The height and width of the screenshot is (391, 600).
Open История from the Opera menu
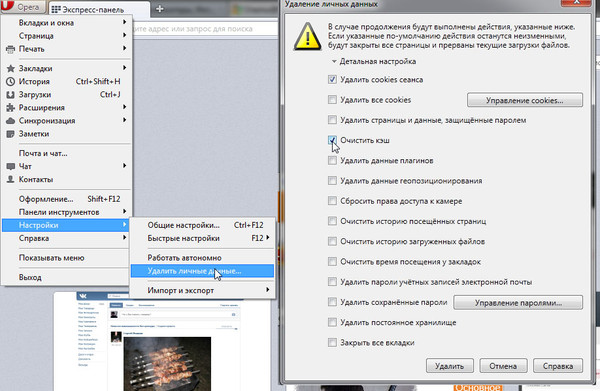point(67,81)
